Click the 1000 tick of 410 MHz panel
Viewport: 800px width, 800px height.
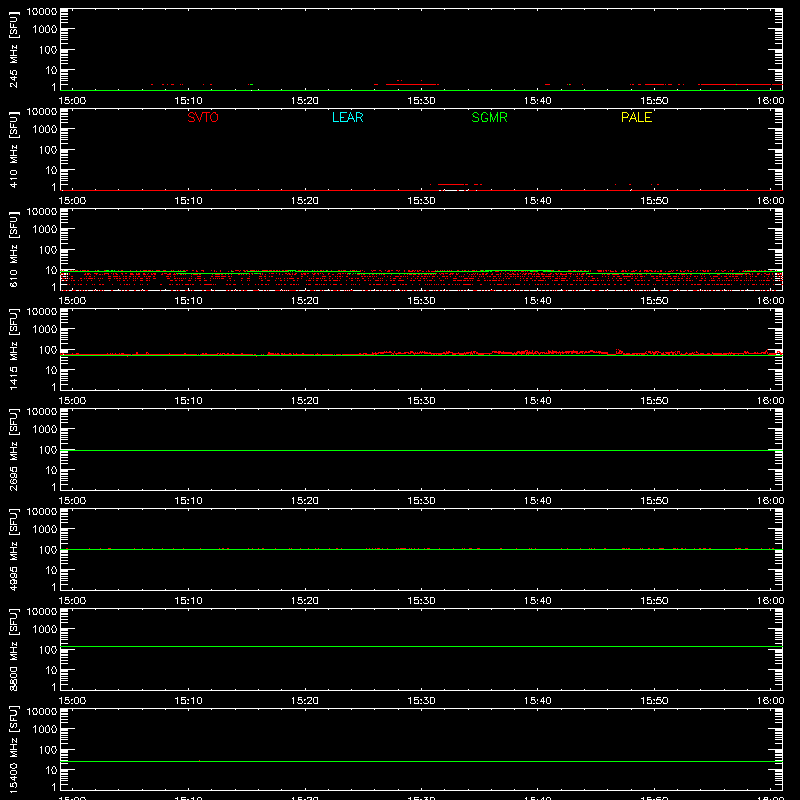[x=45, y=130]
